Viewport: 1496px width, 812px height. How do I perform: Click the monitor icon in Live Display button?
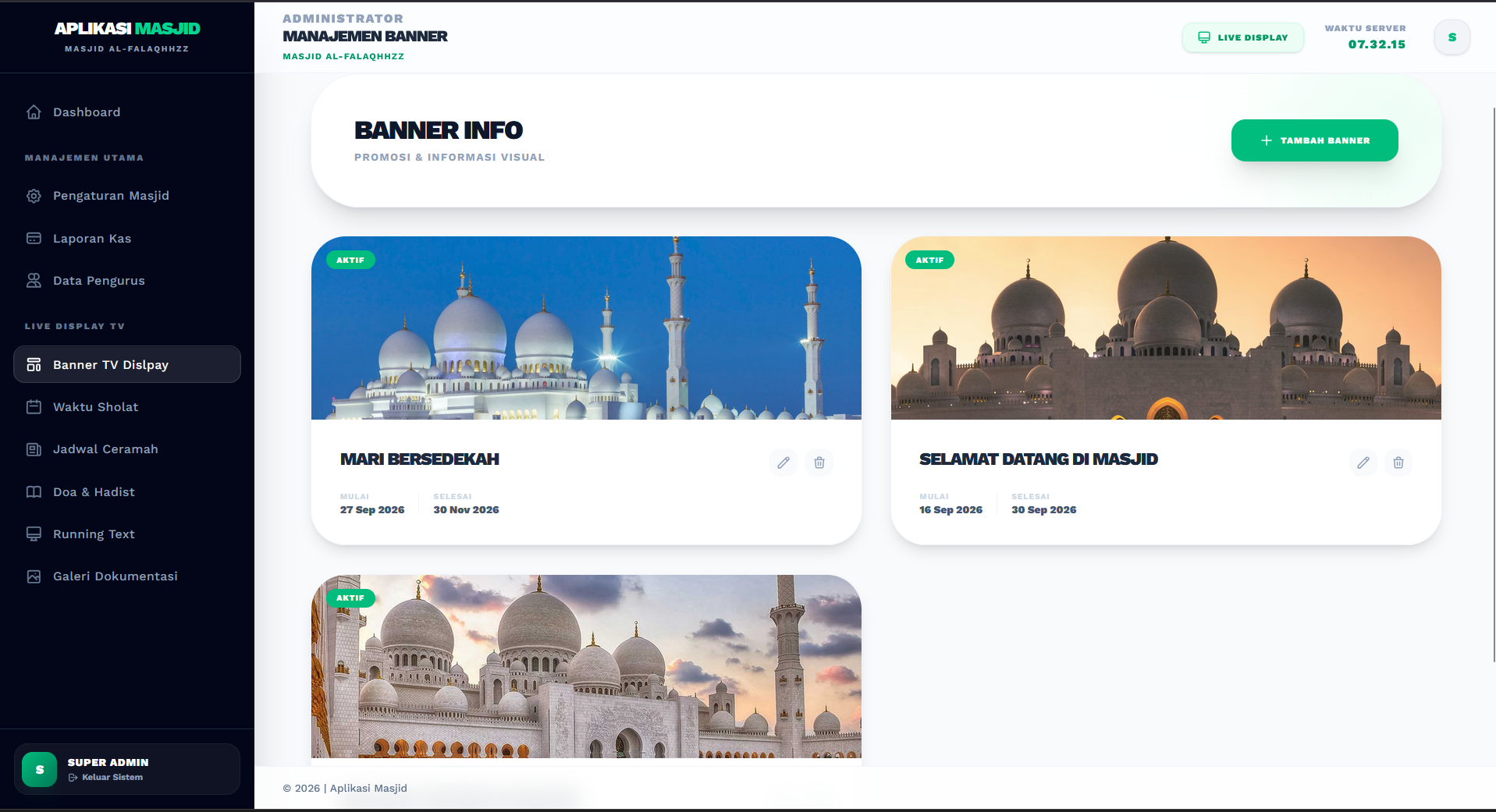click(1204, 37)
